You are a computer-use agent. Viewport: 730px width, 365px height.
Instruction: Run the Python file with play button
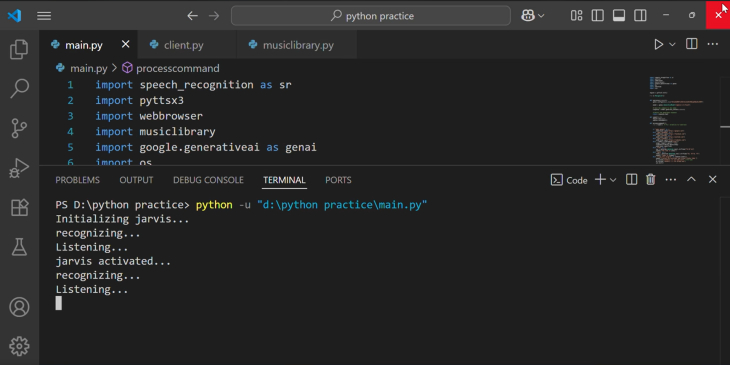tap(658, 44)
